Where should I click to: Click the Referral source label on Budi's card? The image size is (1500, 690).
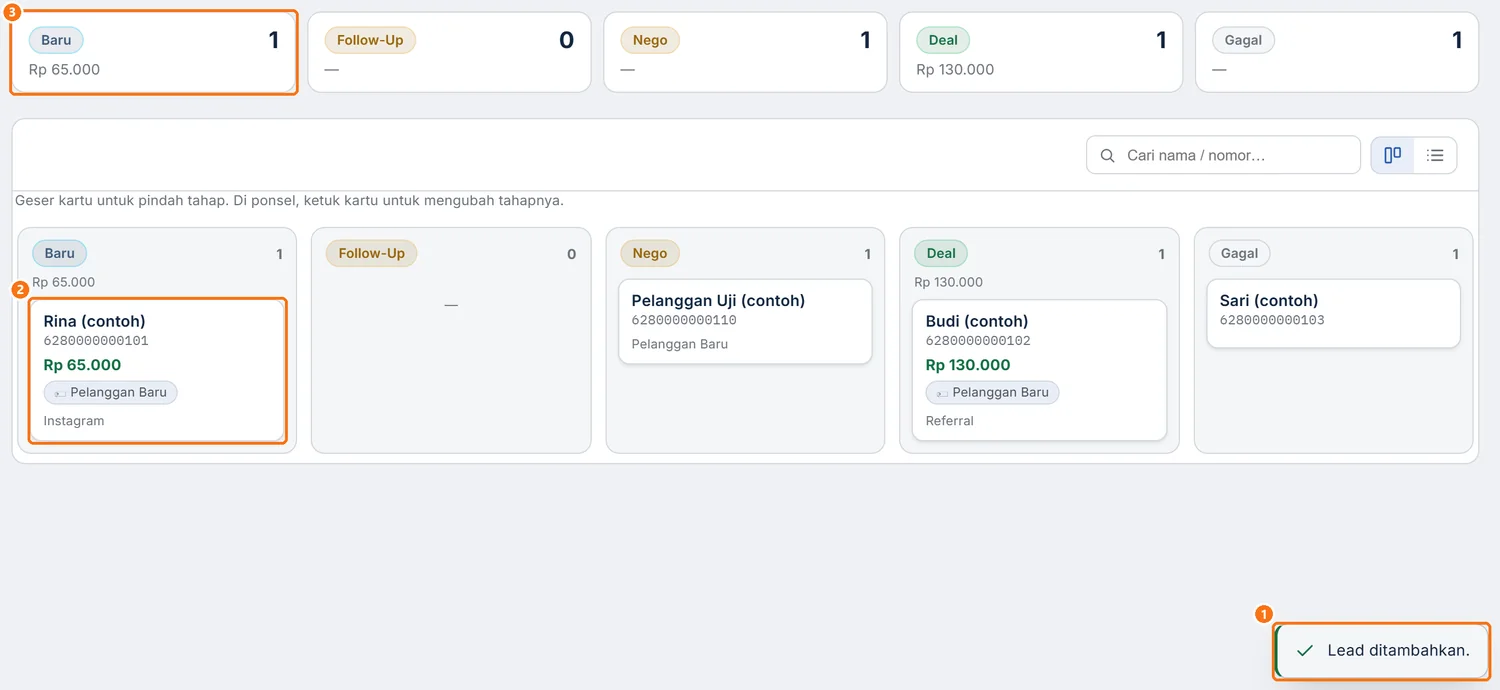(950, 421)
